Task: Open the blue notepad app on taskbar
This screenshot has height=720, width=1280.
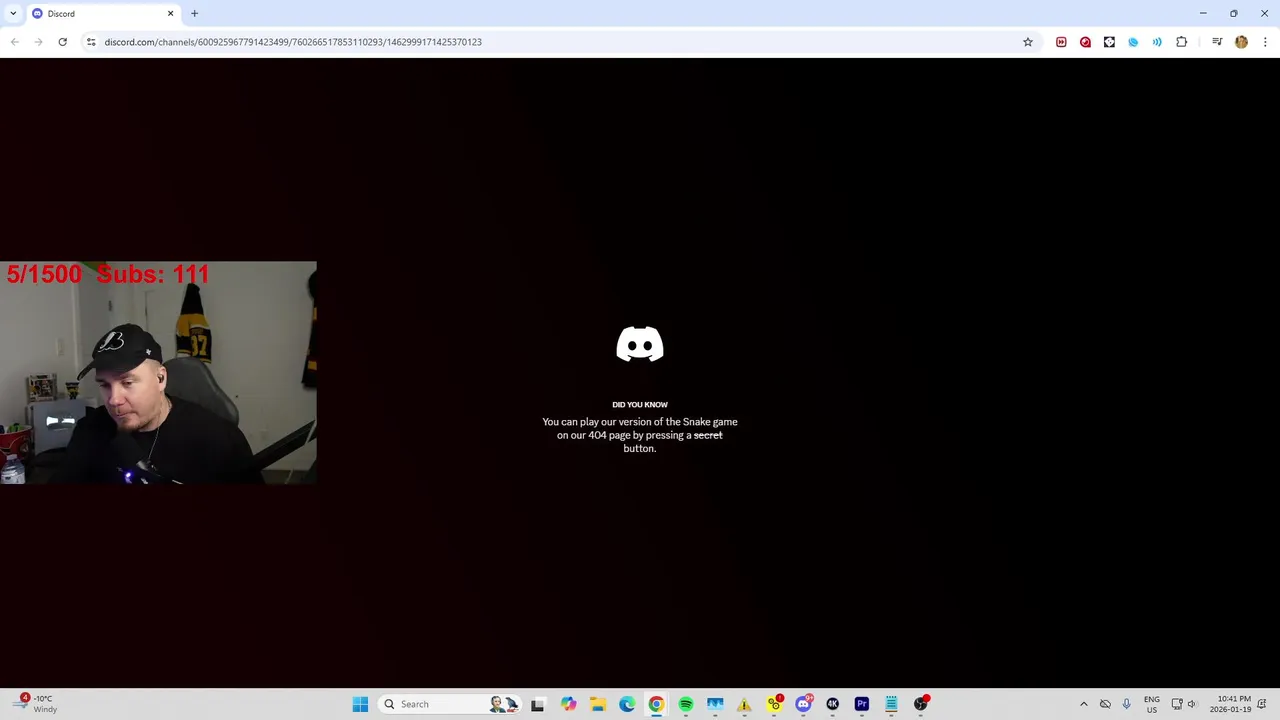Action: point(891,704)
